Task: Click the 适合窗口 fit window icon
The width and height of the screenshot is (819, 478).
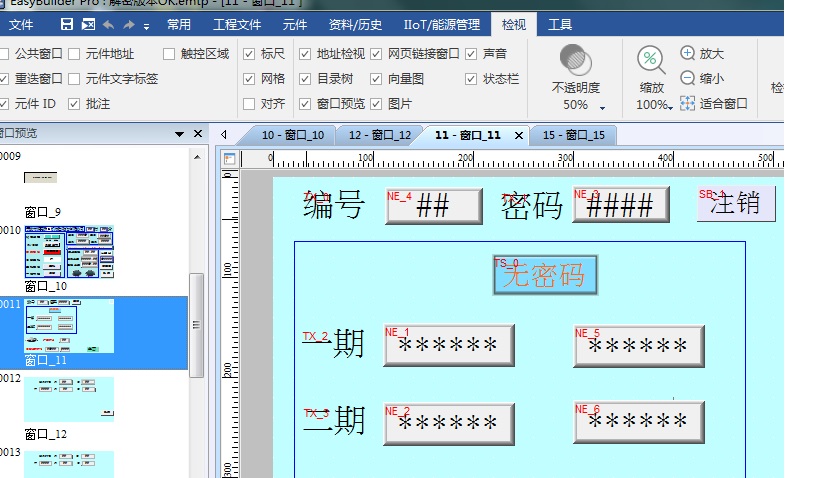Action: tap(688, 103)
